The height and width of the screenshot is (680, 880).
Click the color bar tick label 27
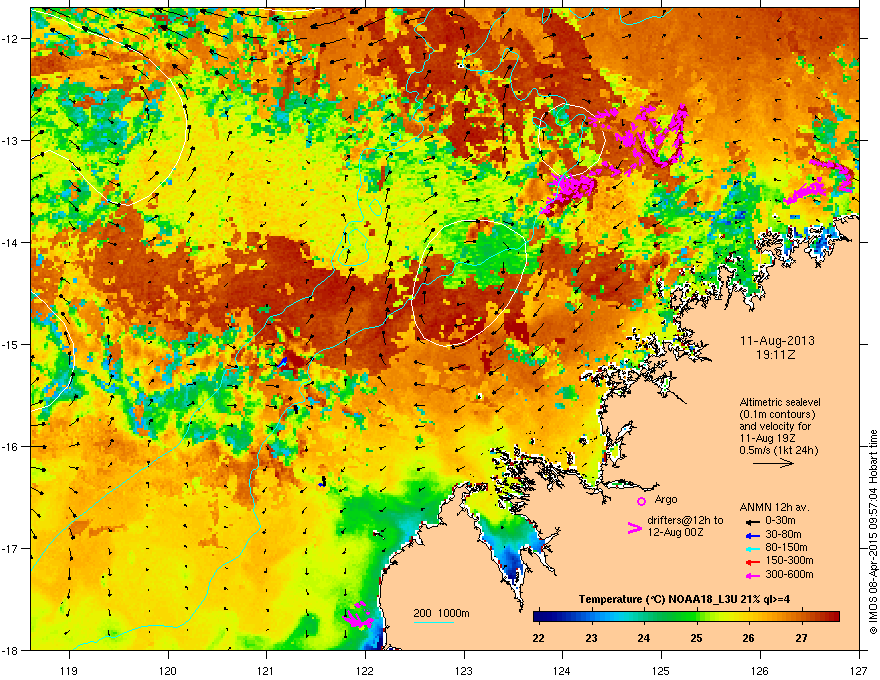pyautogui.click(x=801, y=638)
